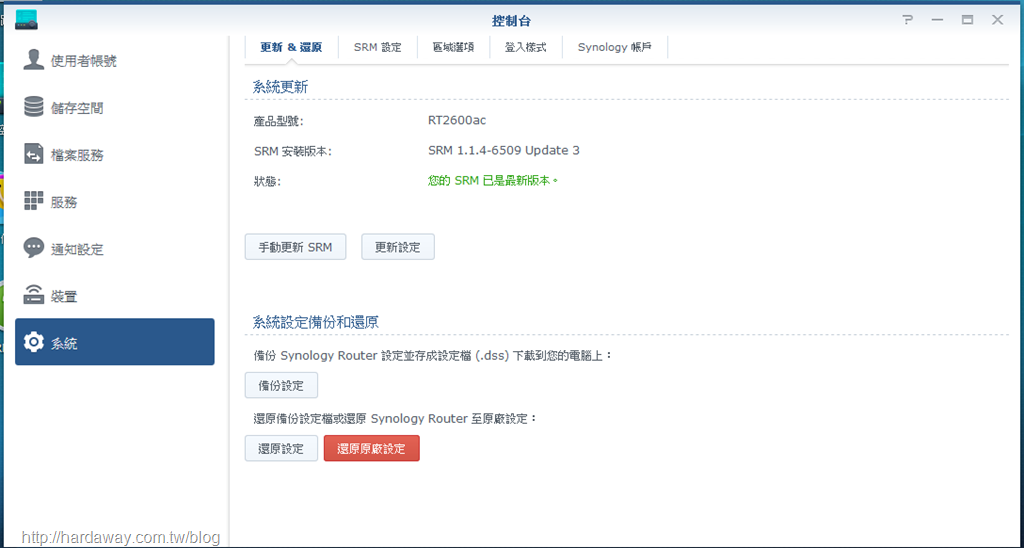Click the 狀態 label
This screenshot has height=548, width=1024.
(267, 181)
